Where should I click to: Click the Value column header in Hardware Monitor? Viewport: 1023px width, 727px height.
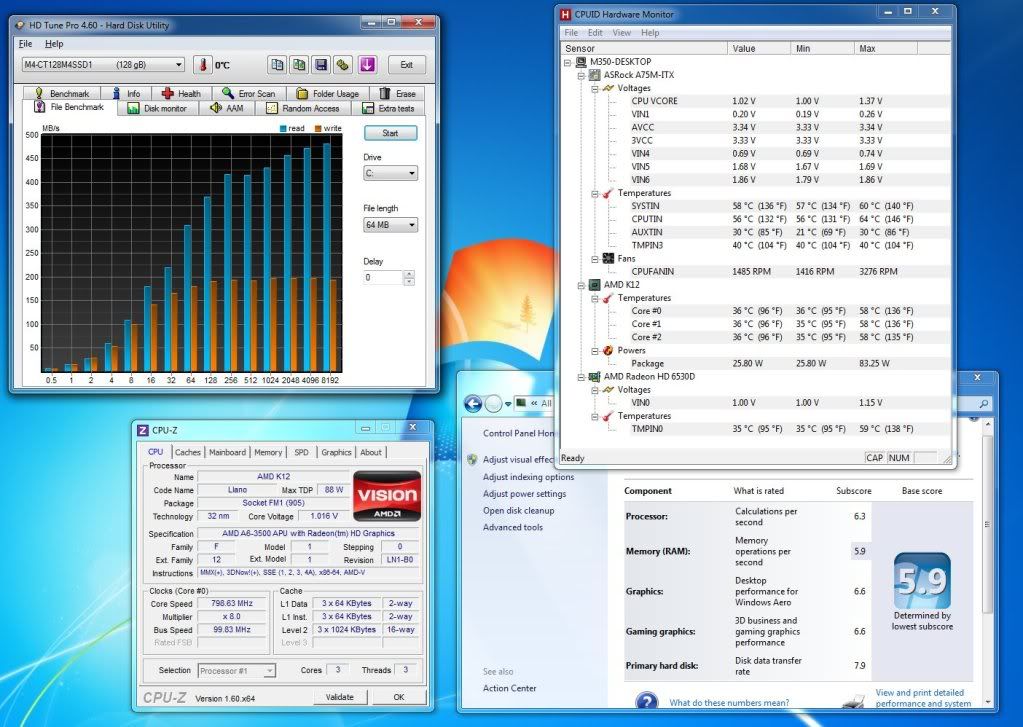(x=759, y=48)
